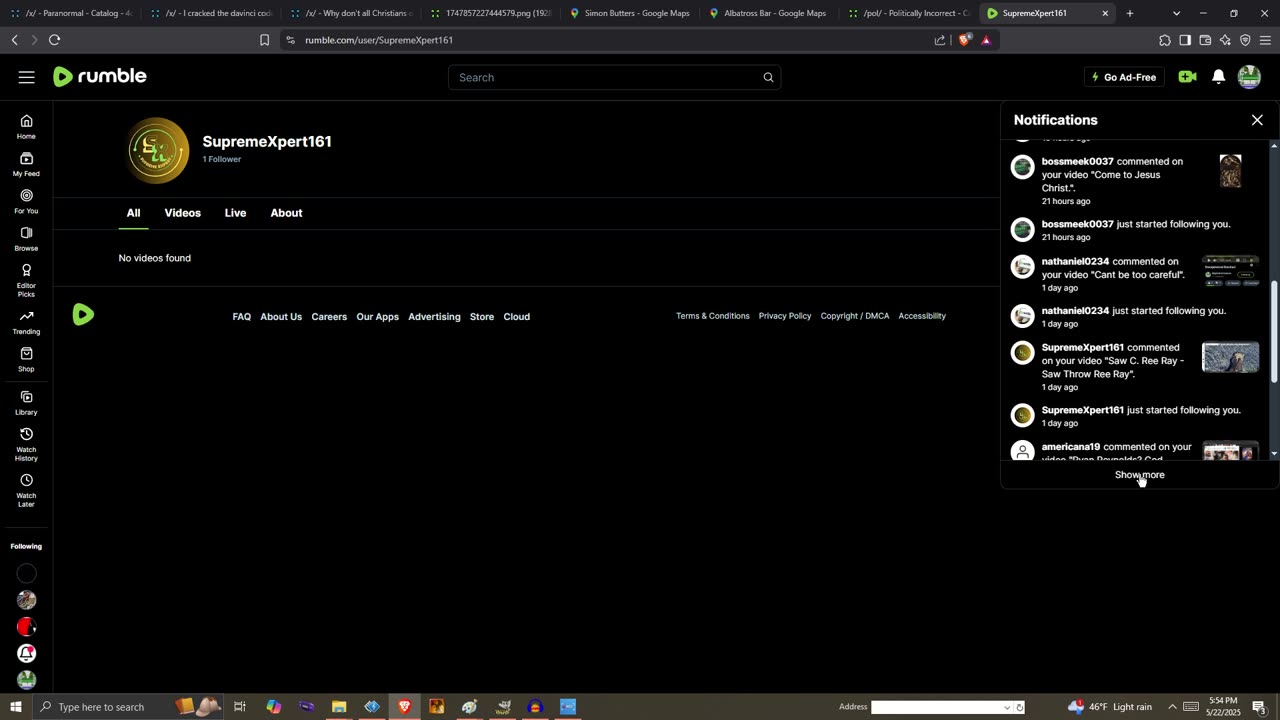1280x720 pixels.
Task: Switch to Albatross Bar Google Maps tab
Action: (x=768, y=13)
